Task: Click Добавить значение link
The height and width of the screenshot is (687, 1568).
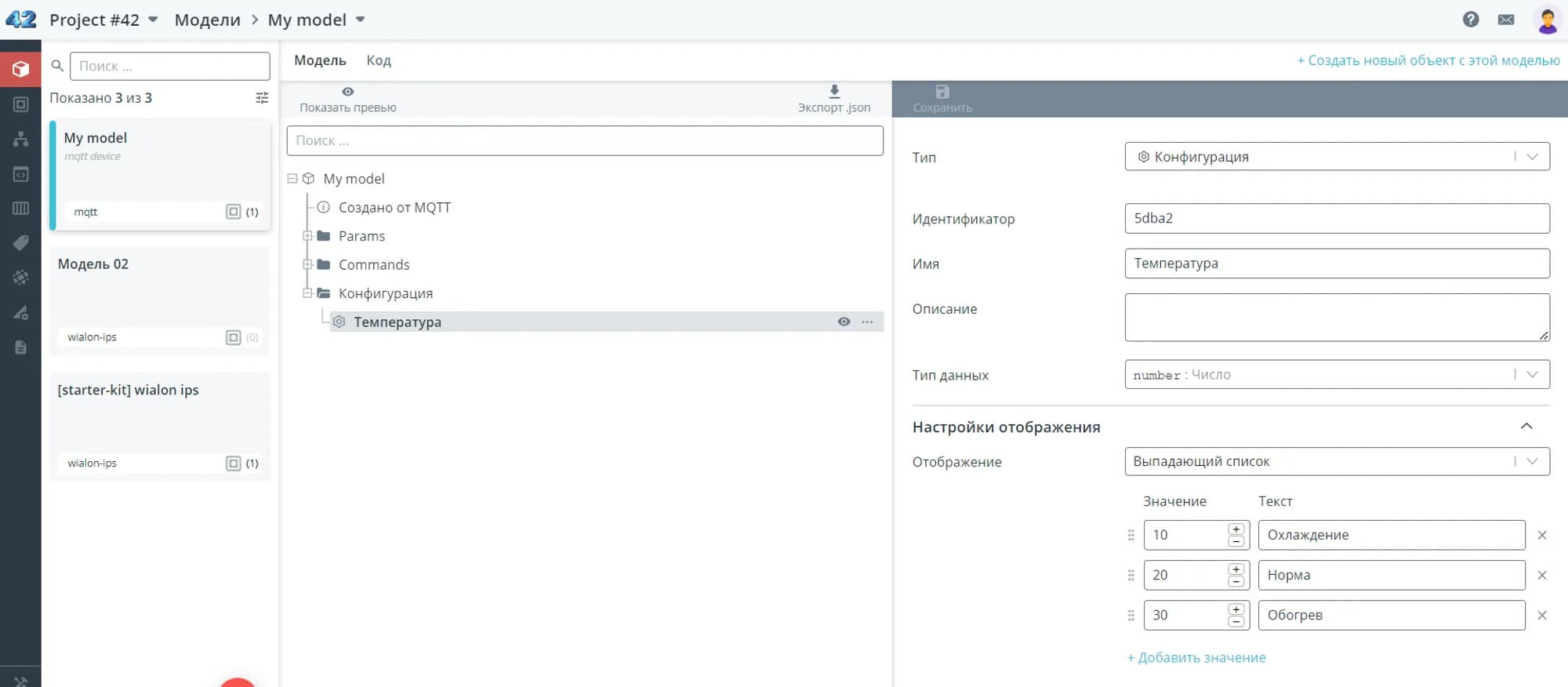Action: (1196, 658)
